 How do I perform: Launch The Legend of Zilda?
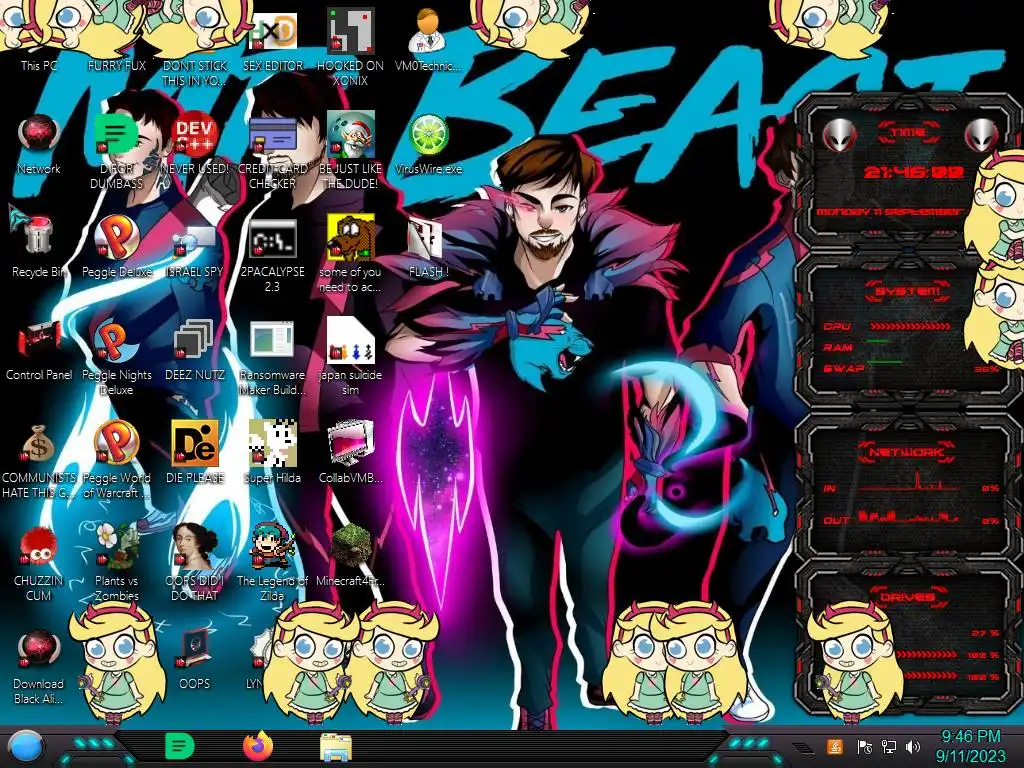click(x=272, y=547)
